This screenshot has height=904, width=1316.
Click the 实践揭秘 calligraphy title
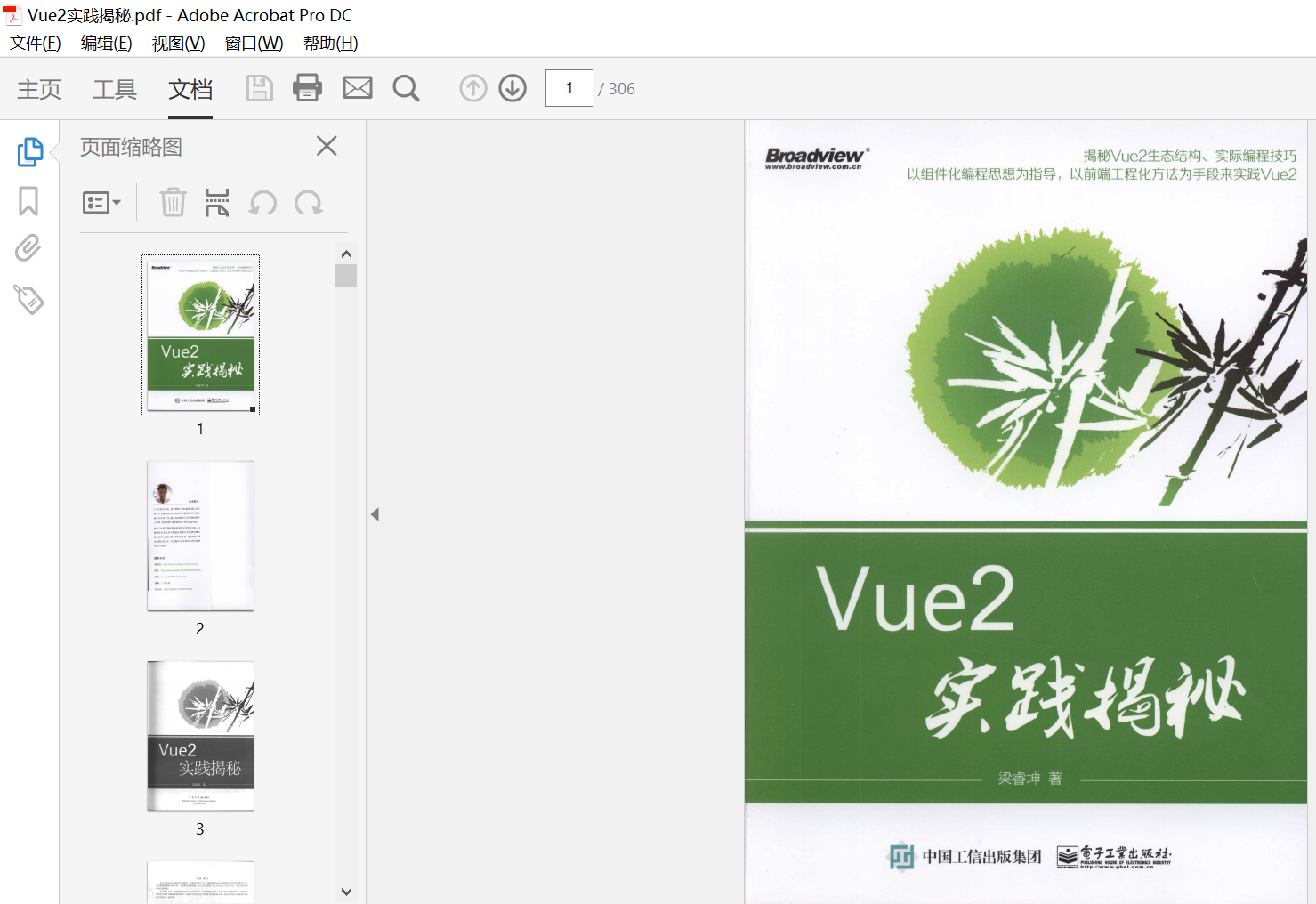coord(1084,698)
